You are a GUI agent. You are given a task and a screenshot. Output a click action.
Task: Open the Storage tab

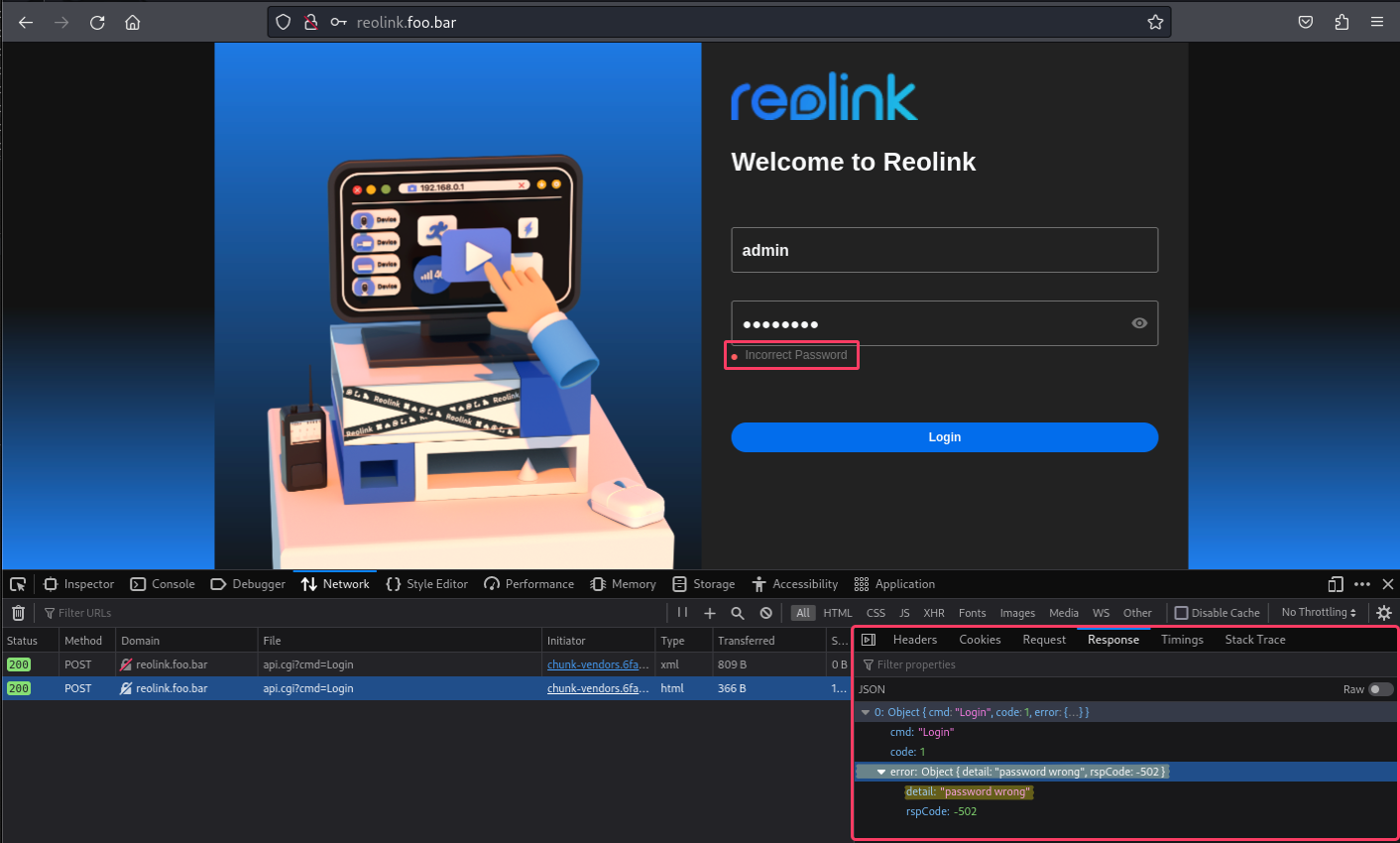click(704, 584)
